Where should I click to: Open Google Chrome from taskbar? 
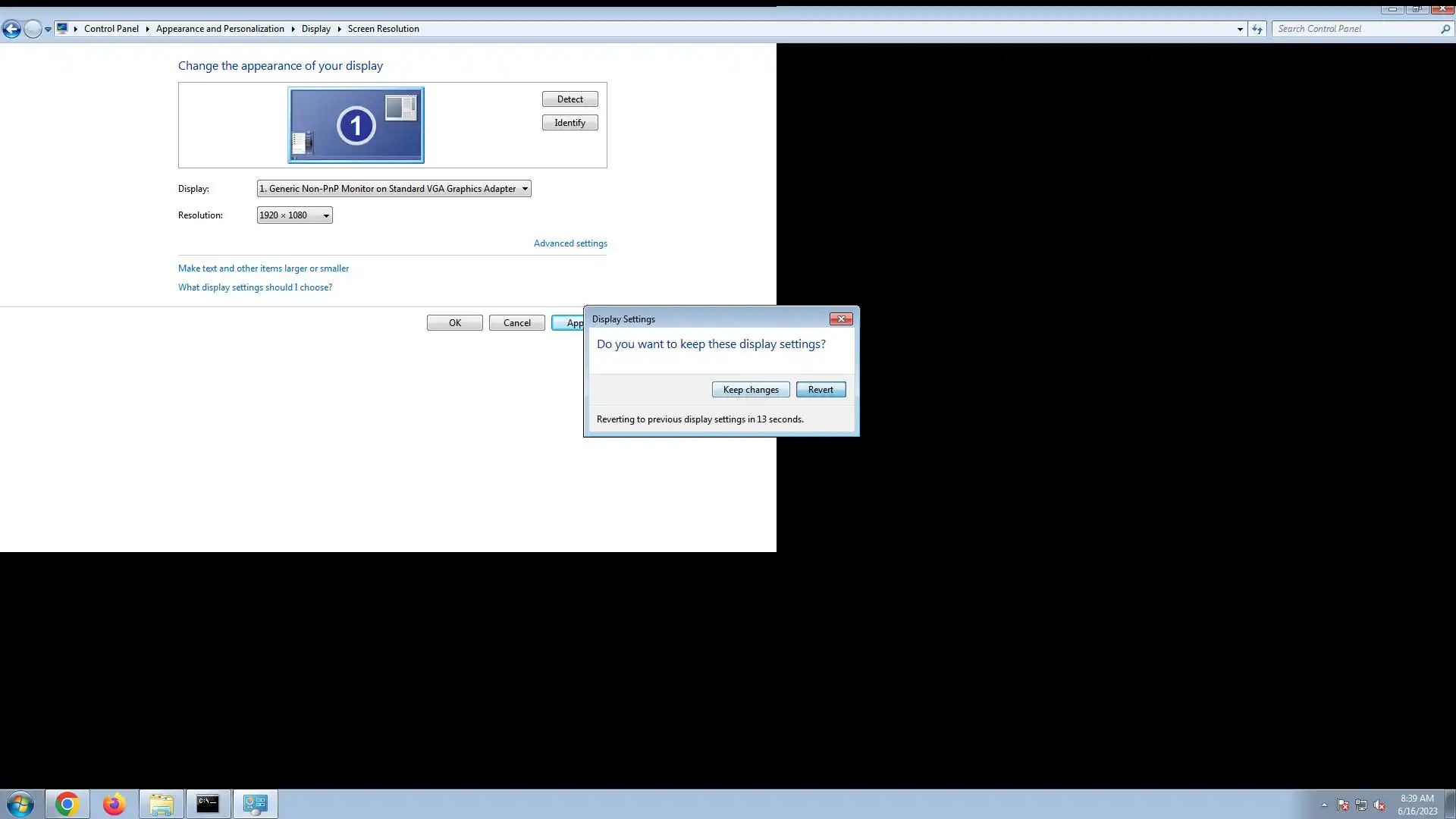pyautogui.click(x=67, y=804)
